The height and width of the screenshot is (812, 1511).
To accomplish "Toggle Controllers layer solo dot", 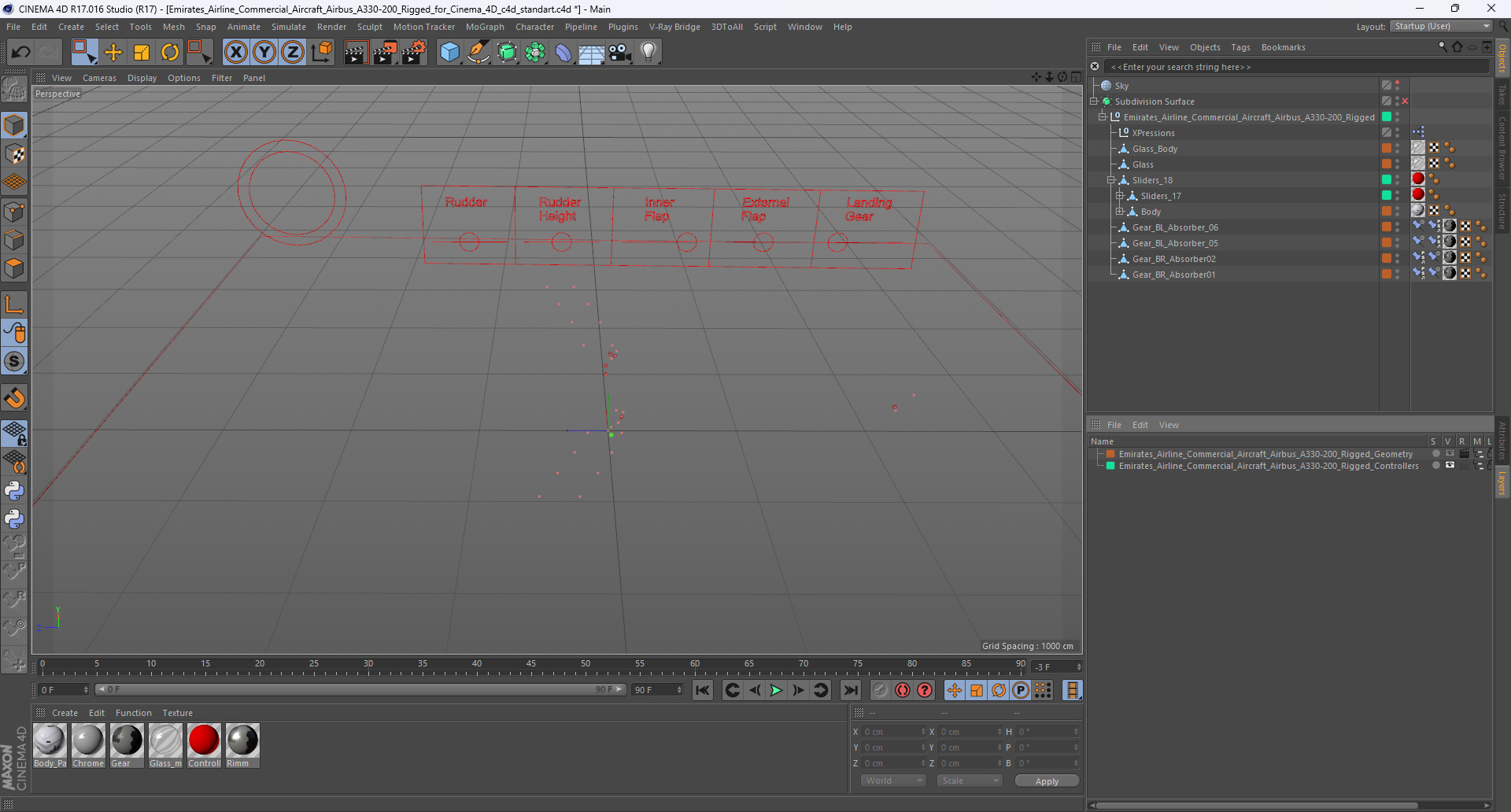I will 1436,466.
